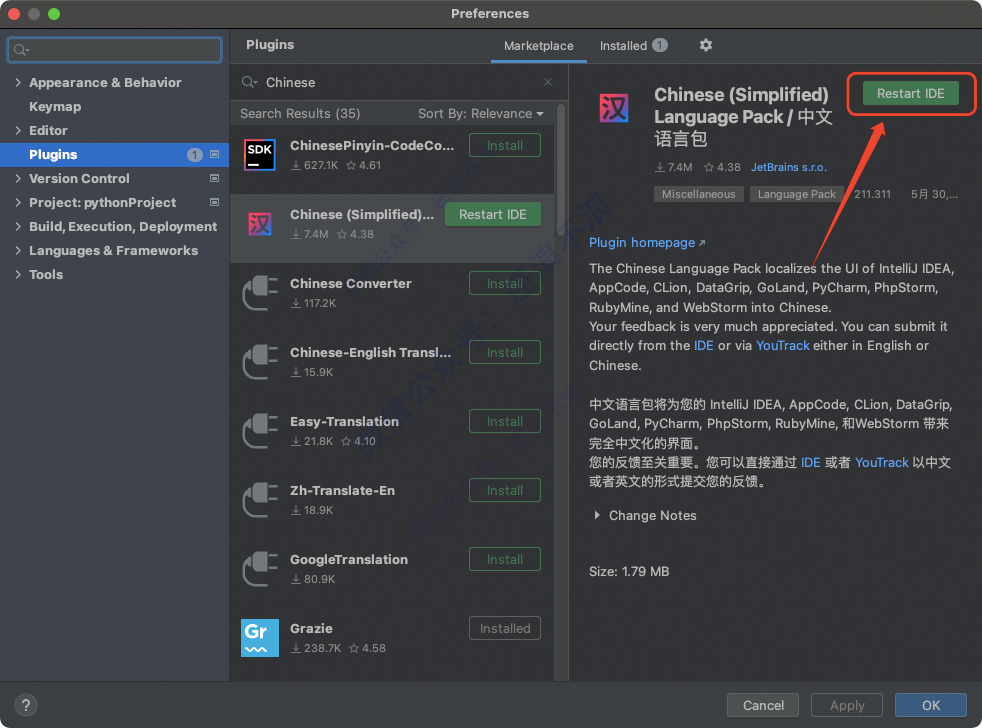Screen dimensions: 982x728
Task: Install ChinesePinyin-CodeCompletion plugin
Action: [505, 145]
